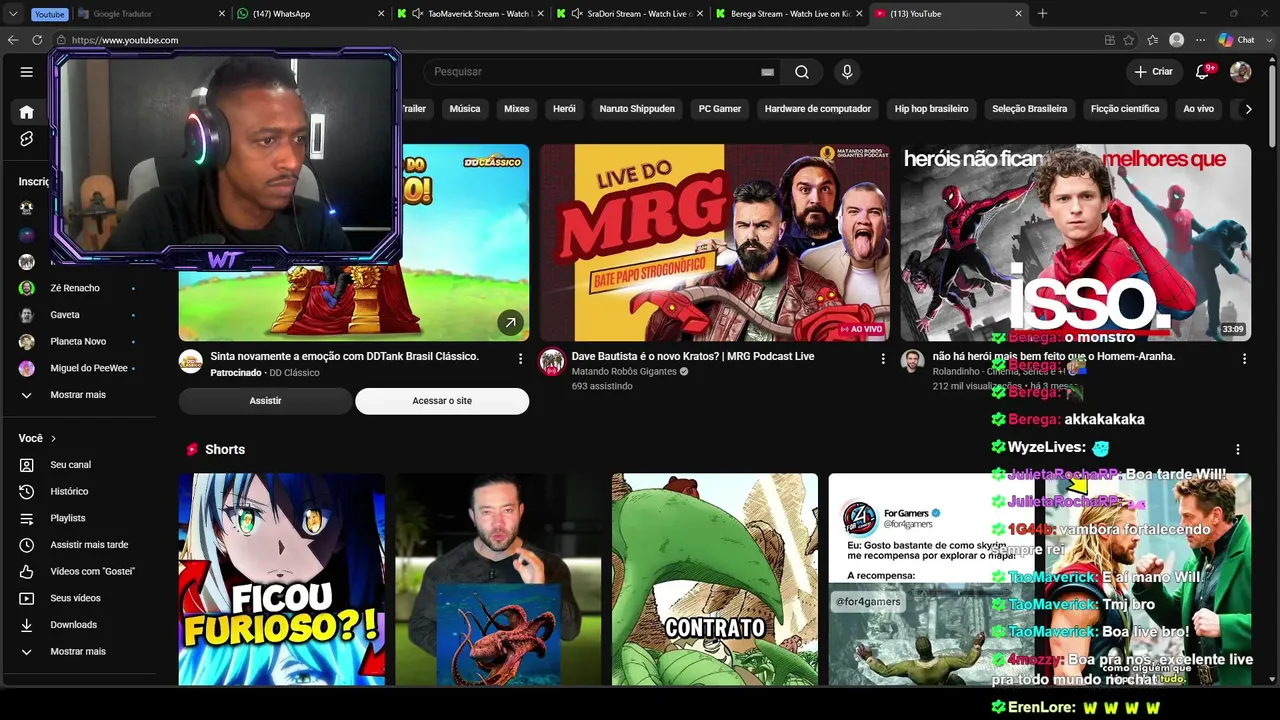Open the FICOU FURIOSO Shorts thumbnail

click(x=282, y=580)
